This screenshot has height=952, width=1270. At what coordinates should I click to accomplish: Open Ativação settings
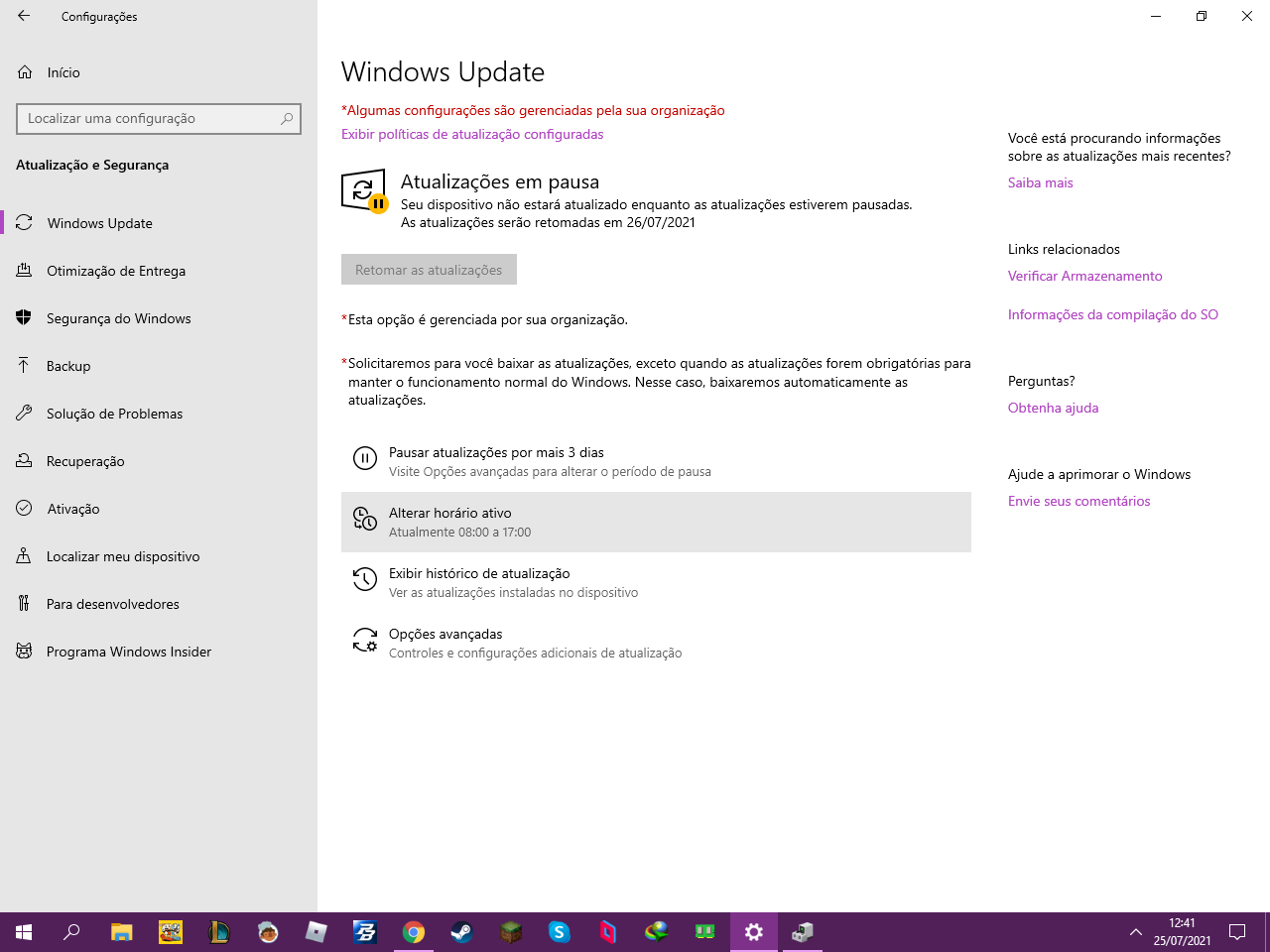[159, 509]
